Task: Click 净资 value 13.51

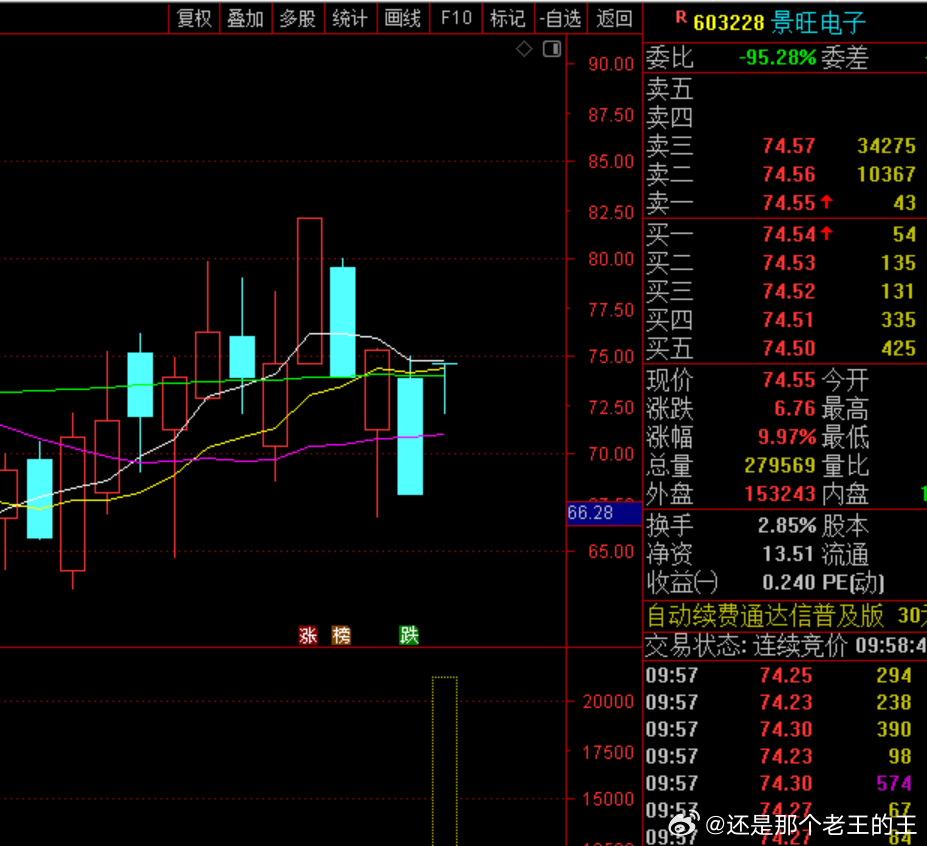Action: click(x=788, y=554)
